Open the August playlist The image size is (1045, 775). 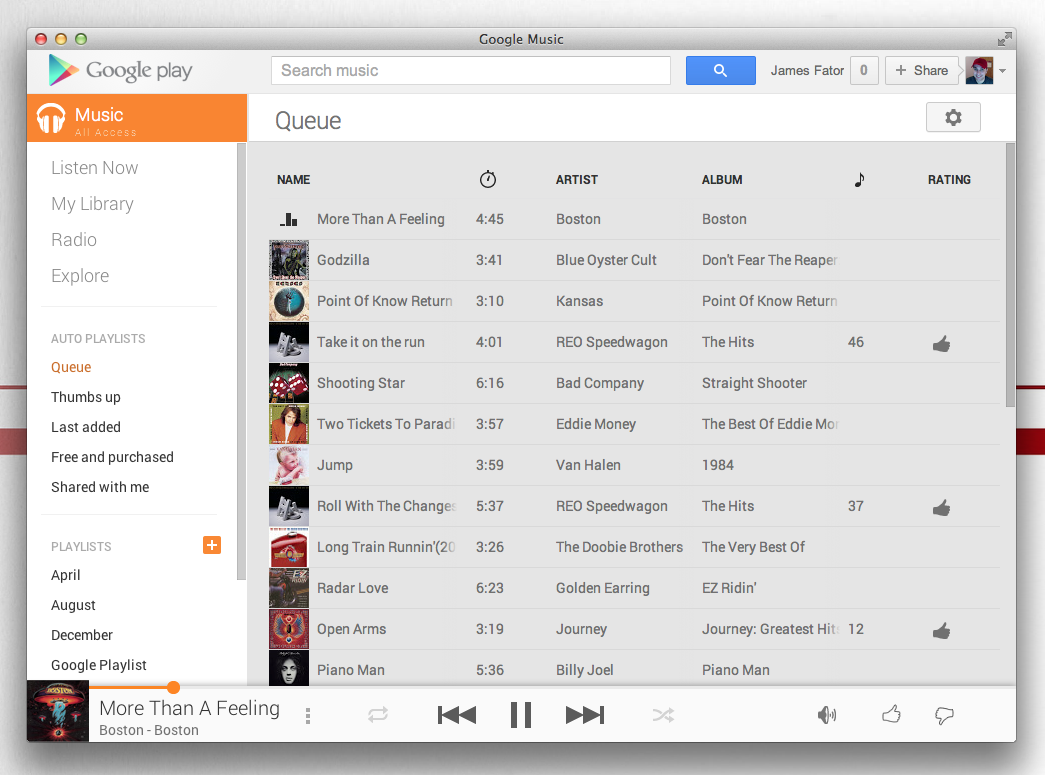point(73,605)
